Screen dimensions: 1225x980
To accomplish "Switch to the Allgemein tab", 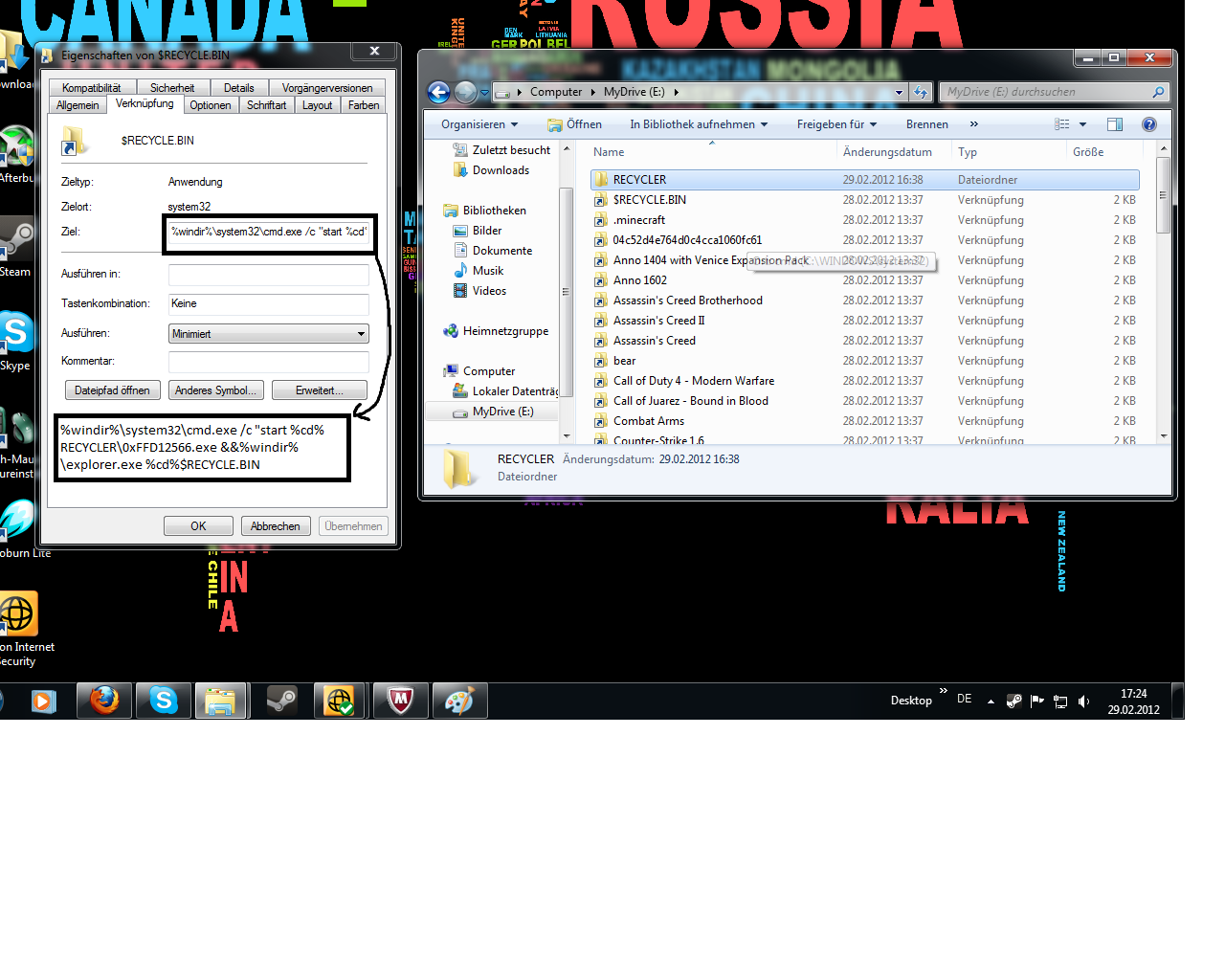I will coord(78,105).
